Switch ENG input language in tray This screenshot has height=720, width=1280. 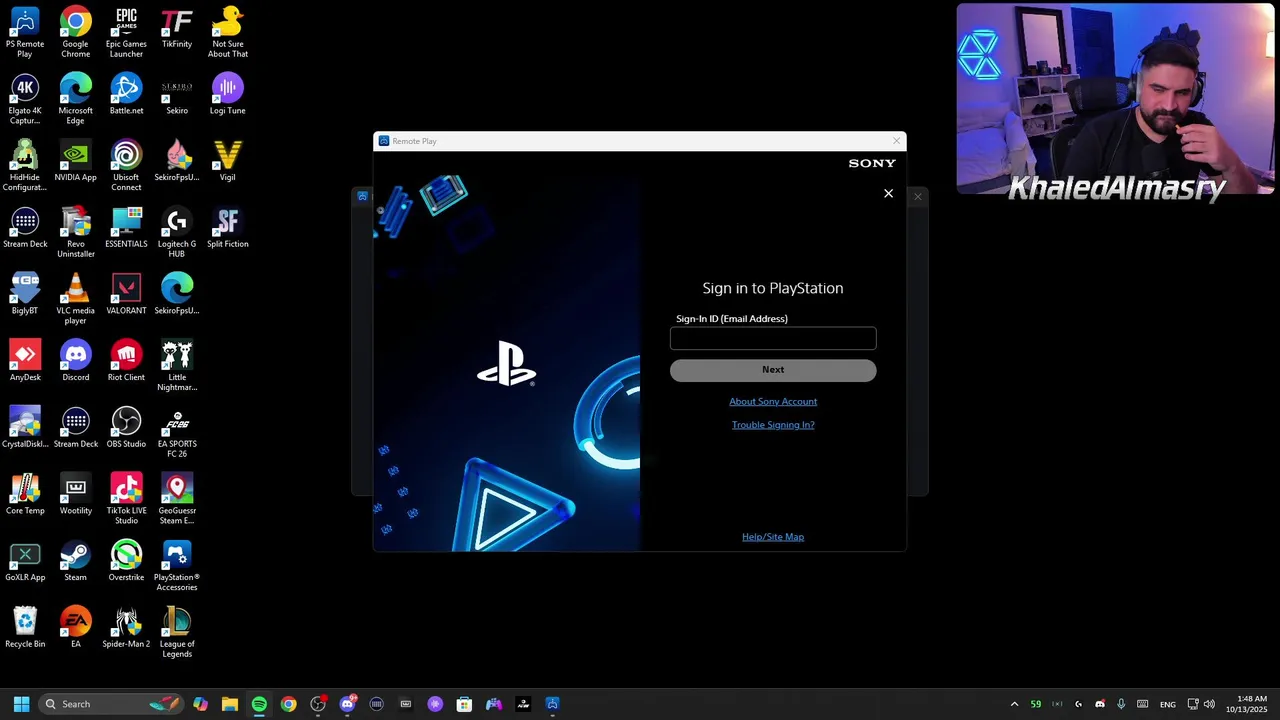(1167, 704)
